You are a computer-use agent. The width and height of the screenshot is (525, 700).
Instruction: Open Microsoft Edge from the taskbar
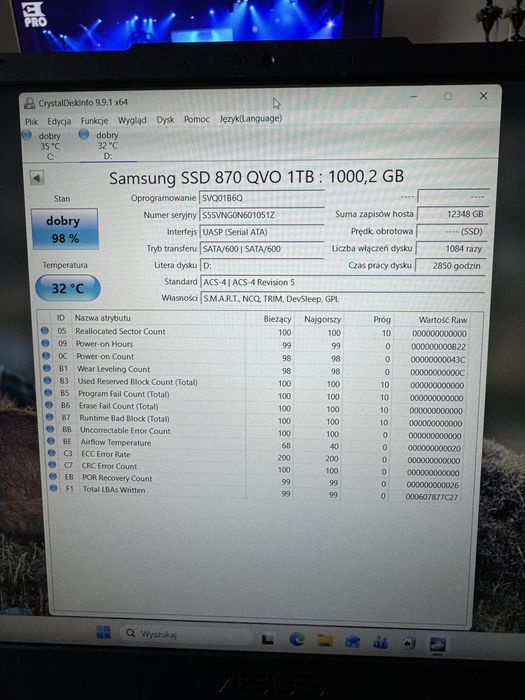296,640
